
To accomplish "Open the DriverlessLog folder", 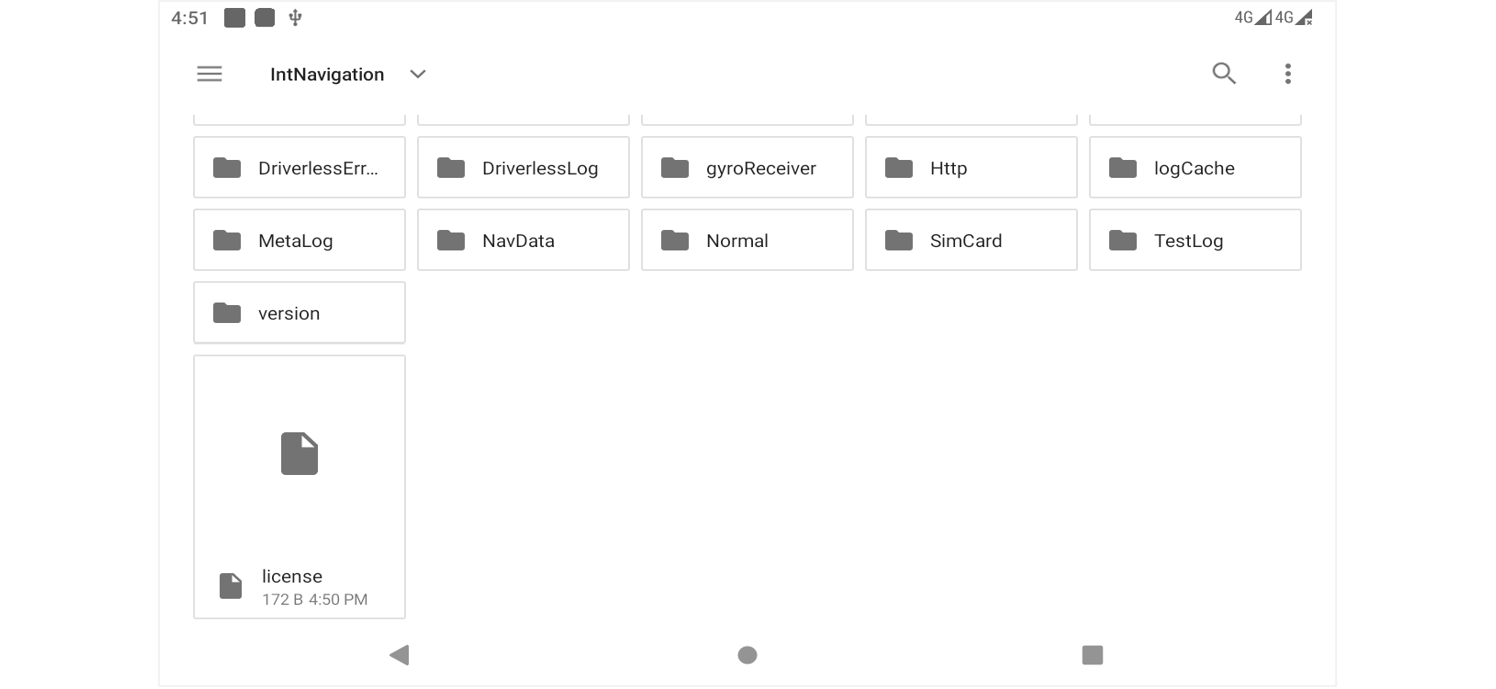I will [x=523, y=168].
